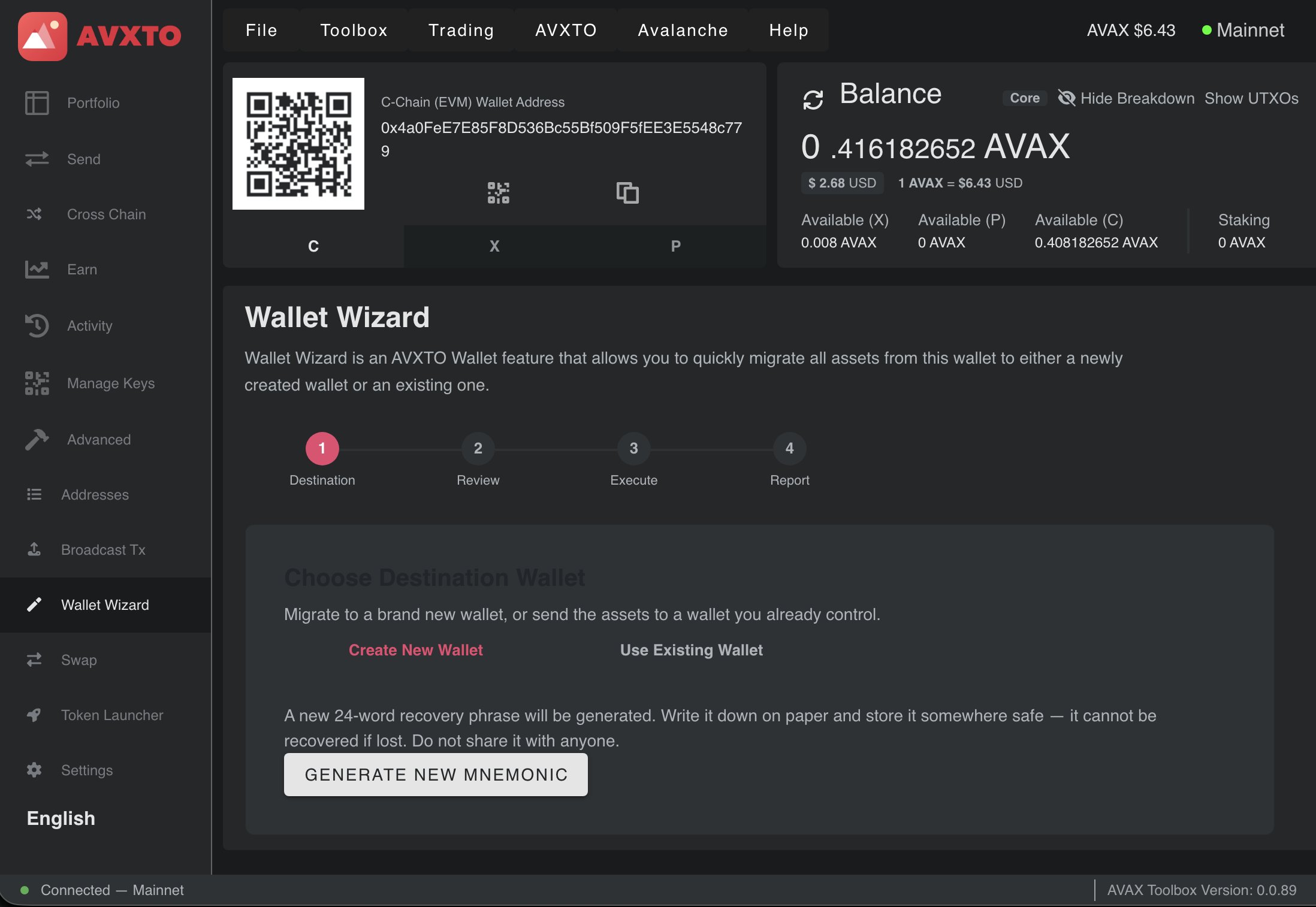Click the Manage Keys QR icon
Screen dimensions: 1316x907
[x=37, y=383]
